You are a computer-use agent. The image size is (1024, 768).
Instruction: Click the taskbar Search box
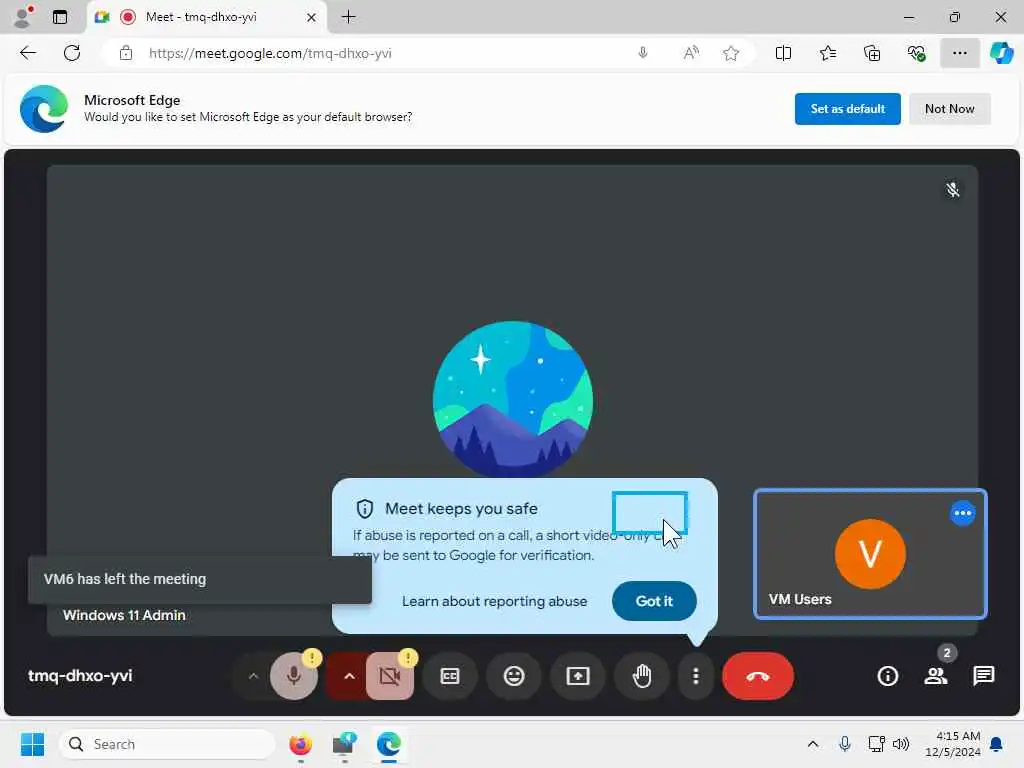(x=168, y=744)
